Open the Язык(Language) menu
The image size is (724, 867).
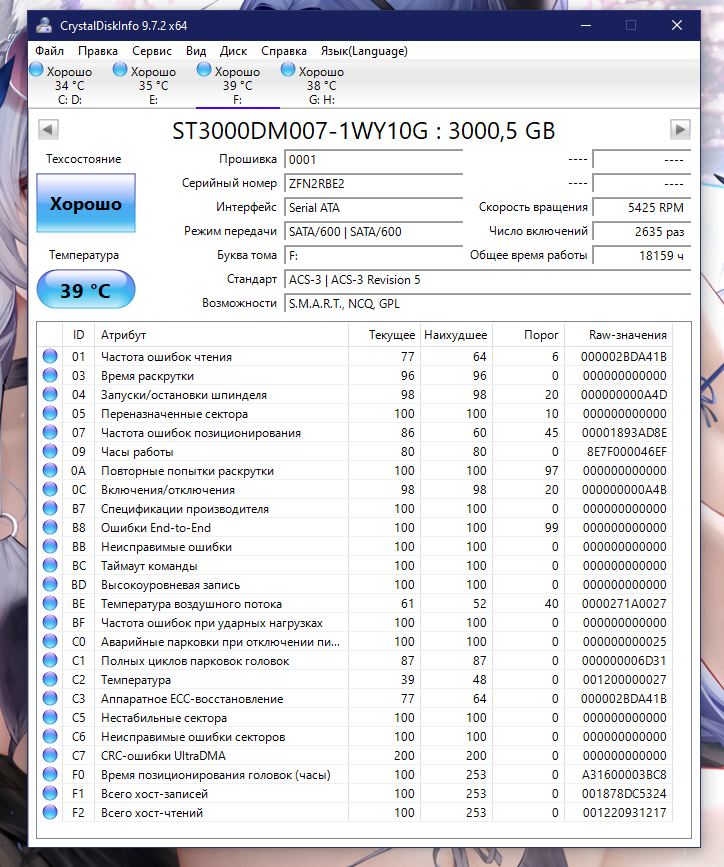coord(364,51)
